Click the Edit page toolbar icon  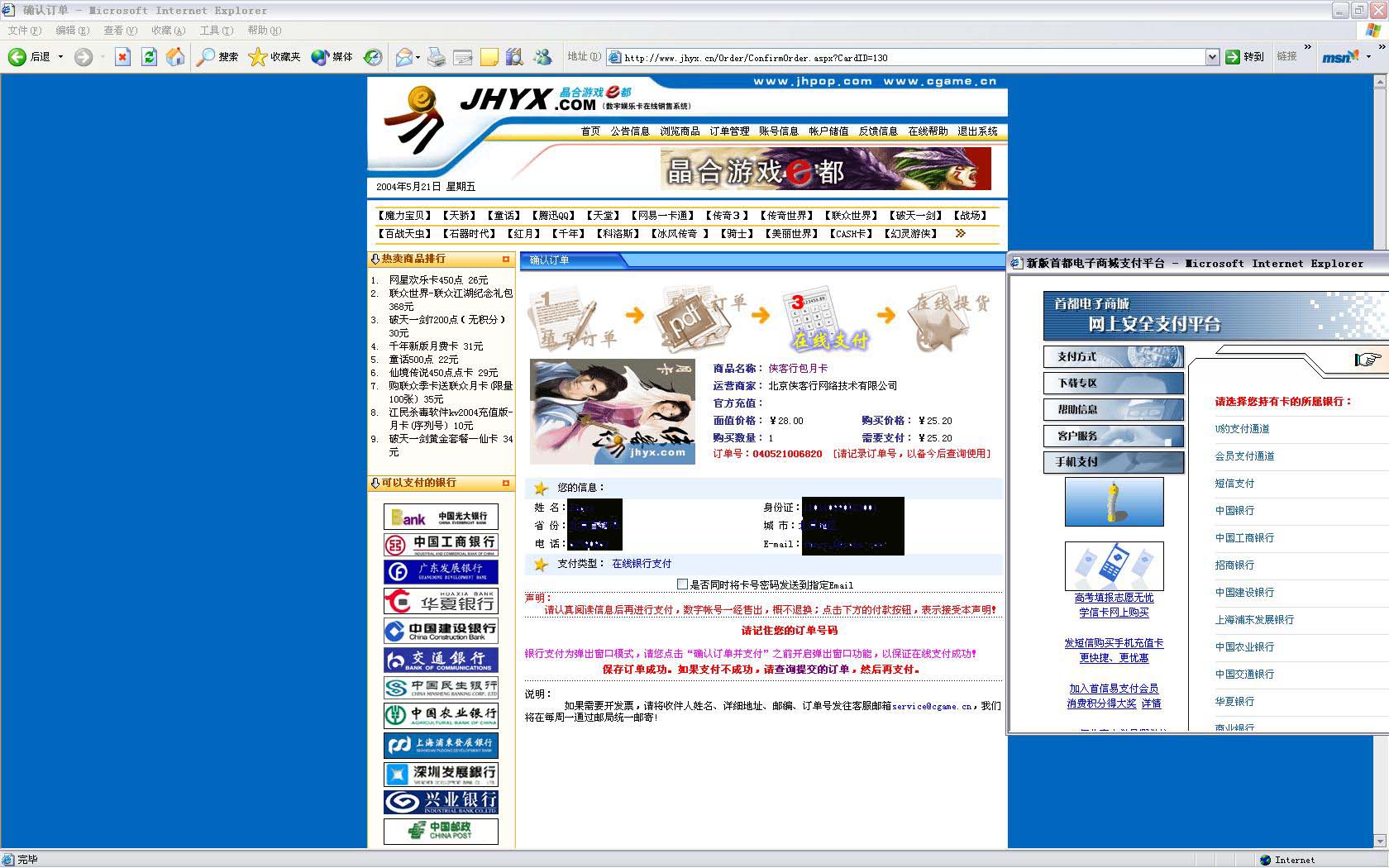click(x=463, y=57)
